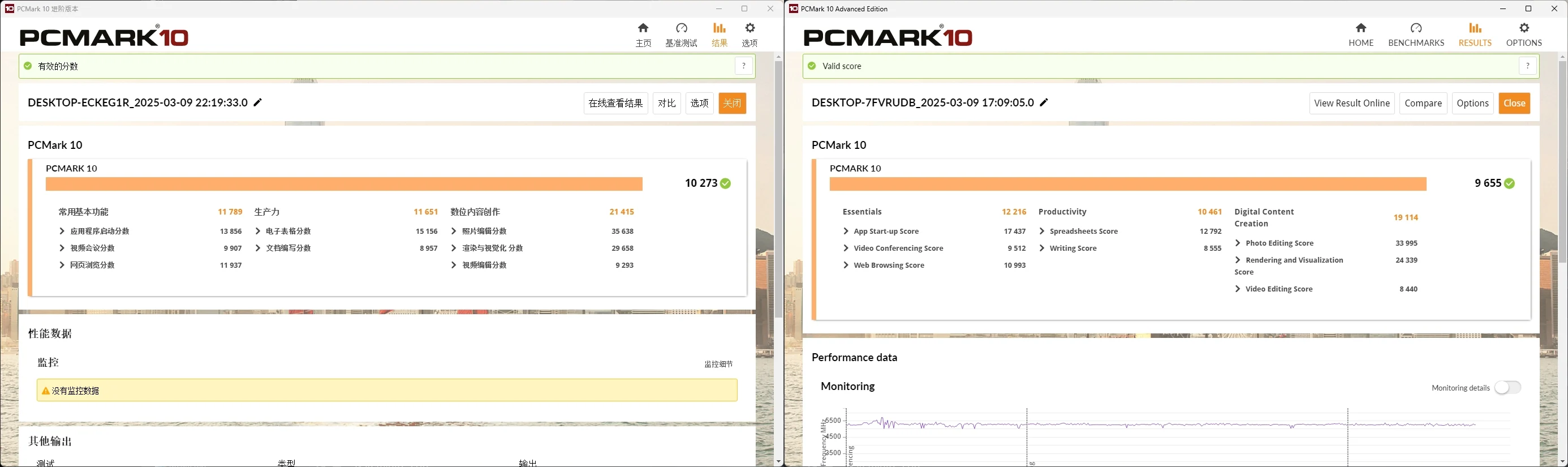
Task: Open 选项 gear settings in the Chinese window
Action: [x=750, y=35]
